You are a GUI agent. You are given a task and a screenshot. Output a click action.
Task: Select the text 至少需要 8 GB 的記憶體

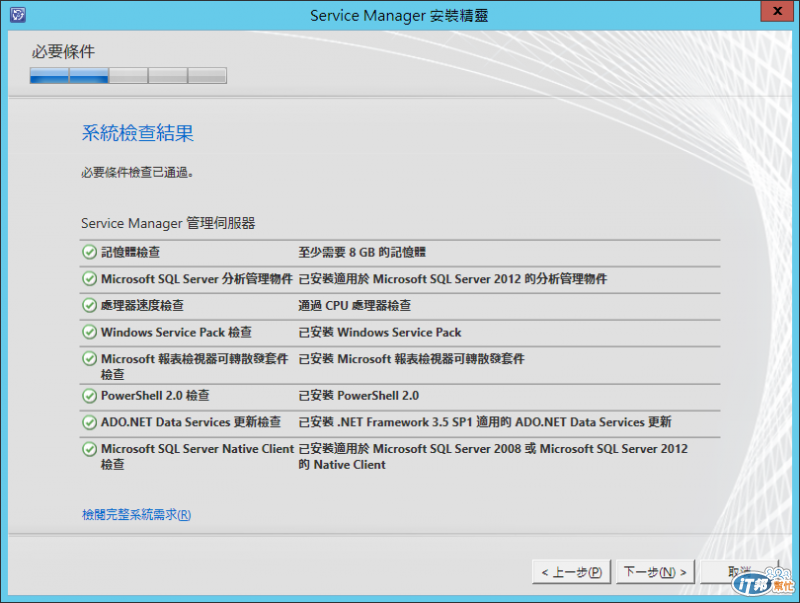click(x=362, y=252)
